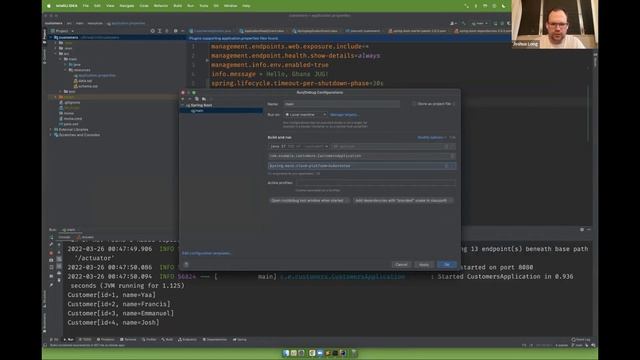Image resolution: width=640 pixels, height=360 pixels.
Task: Copy the selected run configuration
Action: [x=196, y=99]
